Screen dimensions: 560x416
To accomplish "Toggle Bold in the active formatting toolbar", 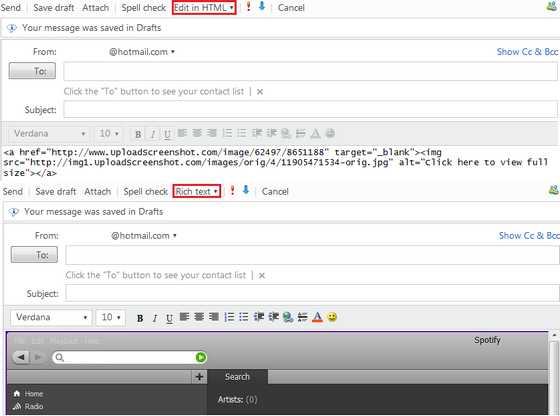I will 140,318.
